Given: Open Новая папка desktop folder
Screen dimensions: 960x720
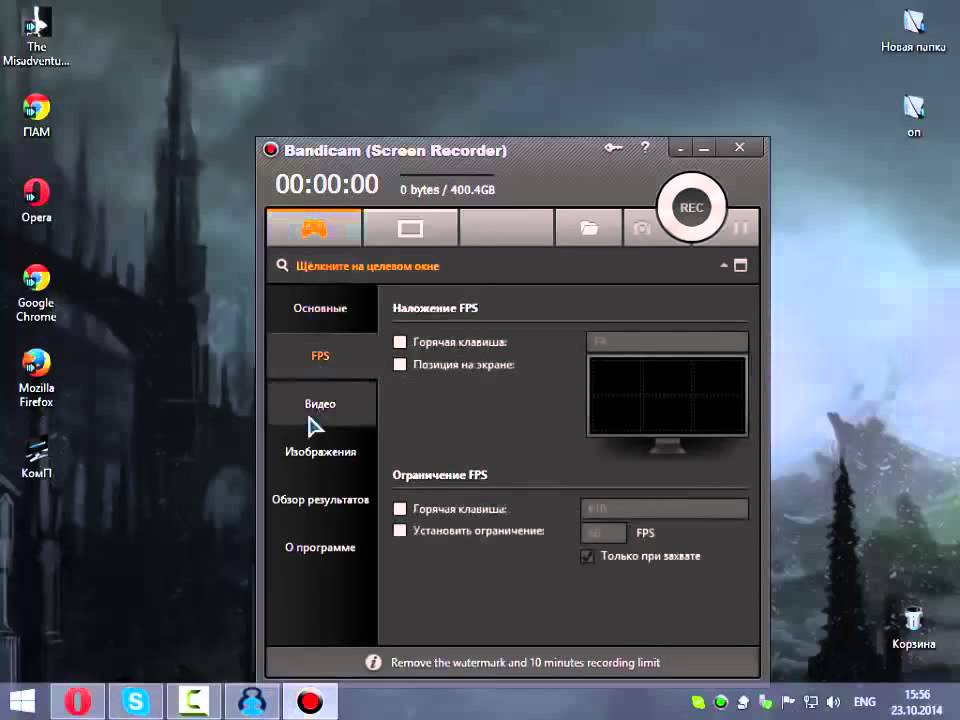Looking at the screenshot, I should tap(913, 31).
